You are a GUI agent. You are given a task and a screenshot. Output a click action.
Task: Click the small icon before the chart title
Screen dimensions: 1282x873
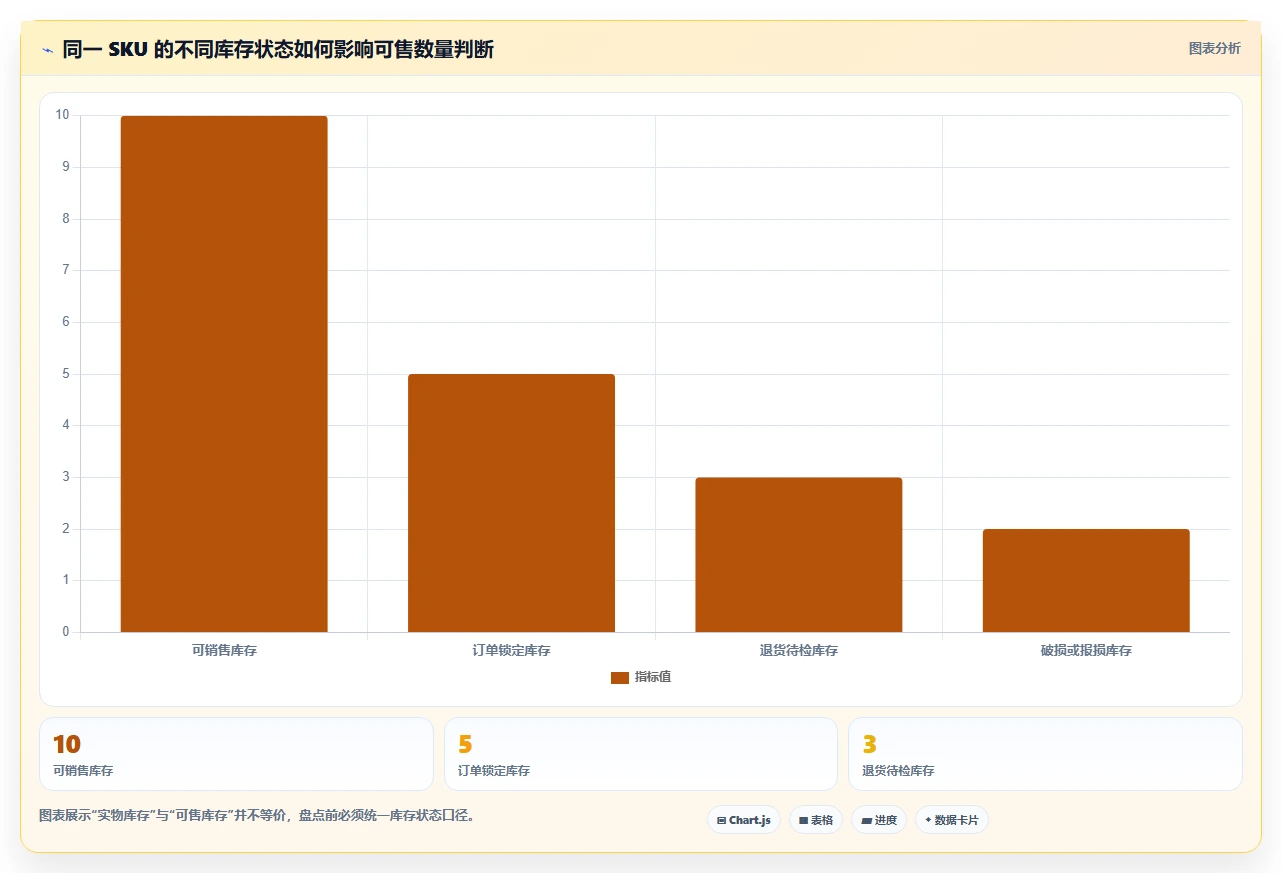tap(47, 50)
